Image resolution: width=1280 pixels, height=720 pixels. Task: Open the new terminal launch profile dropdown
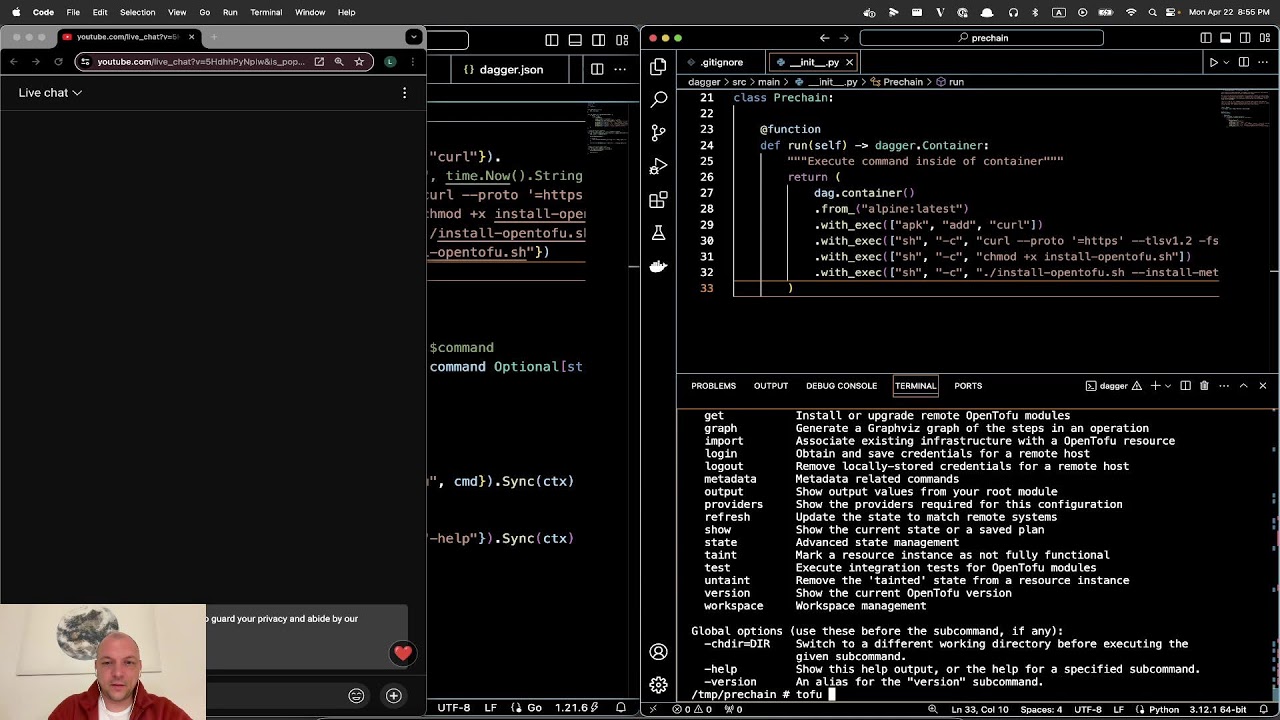point(1167,386)
